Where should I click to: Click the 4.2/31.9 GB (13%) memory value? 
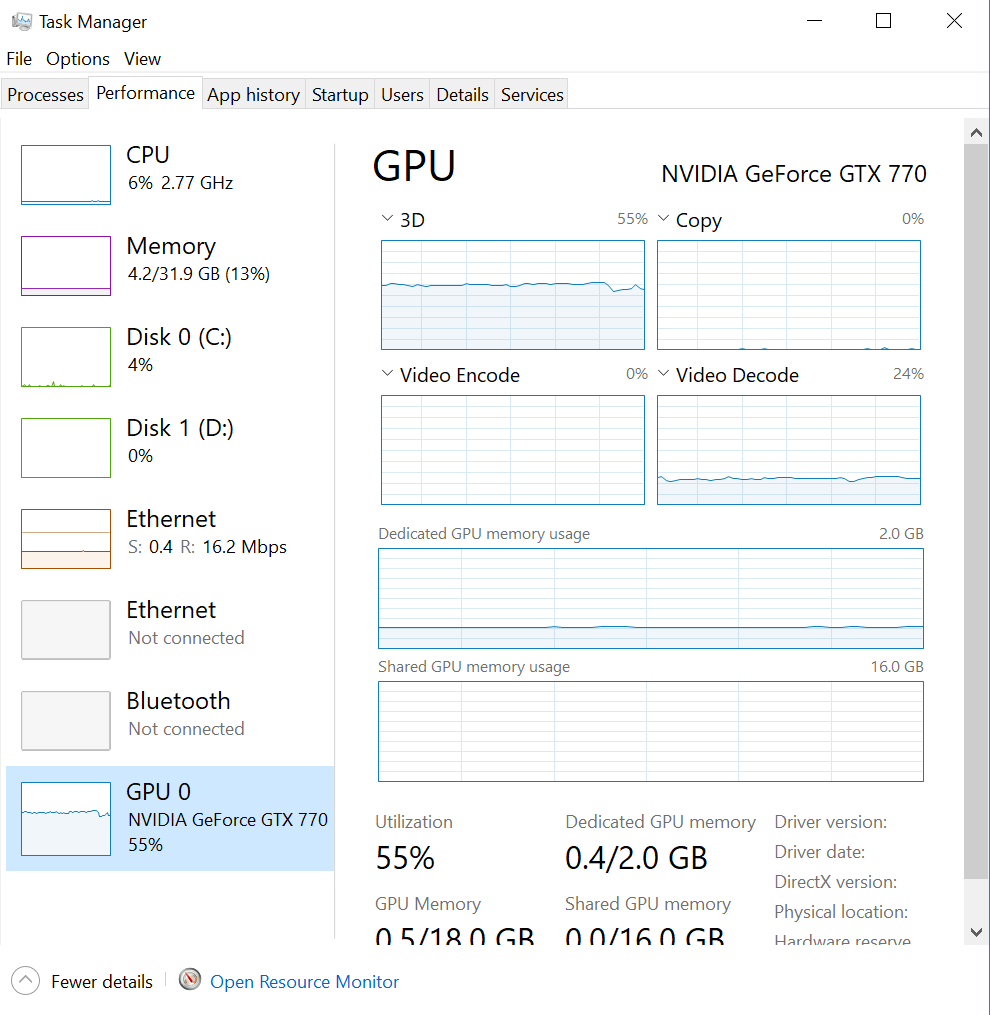pos(199,274)
